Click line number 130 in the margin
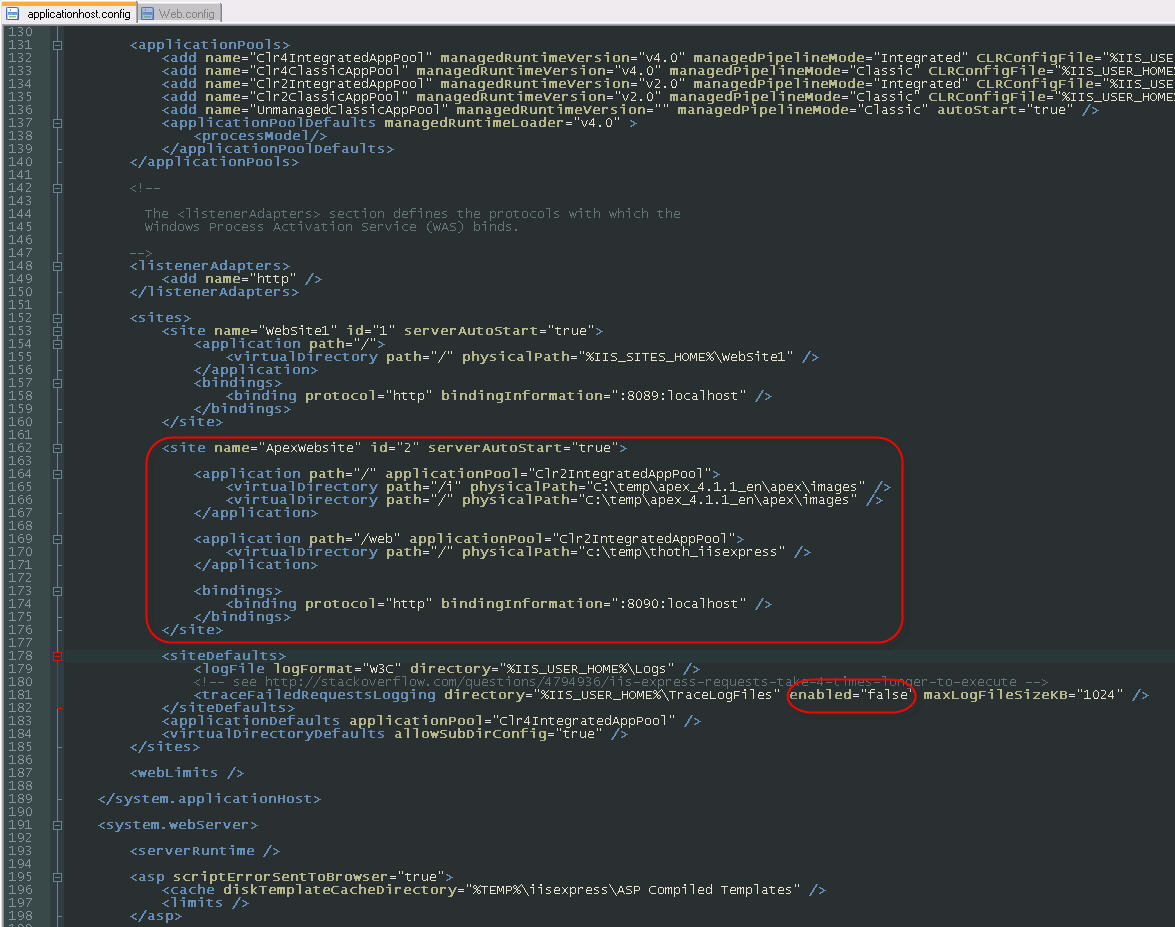The image size is (1175, 927). (x=18, y=31)
